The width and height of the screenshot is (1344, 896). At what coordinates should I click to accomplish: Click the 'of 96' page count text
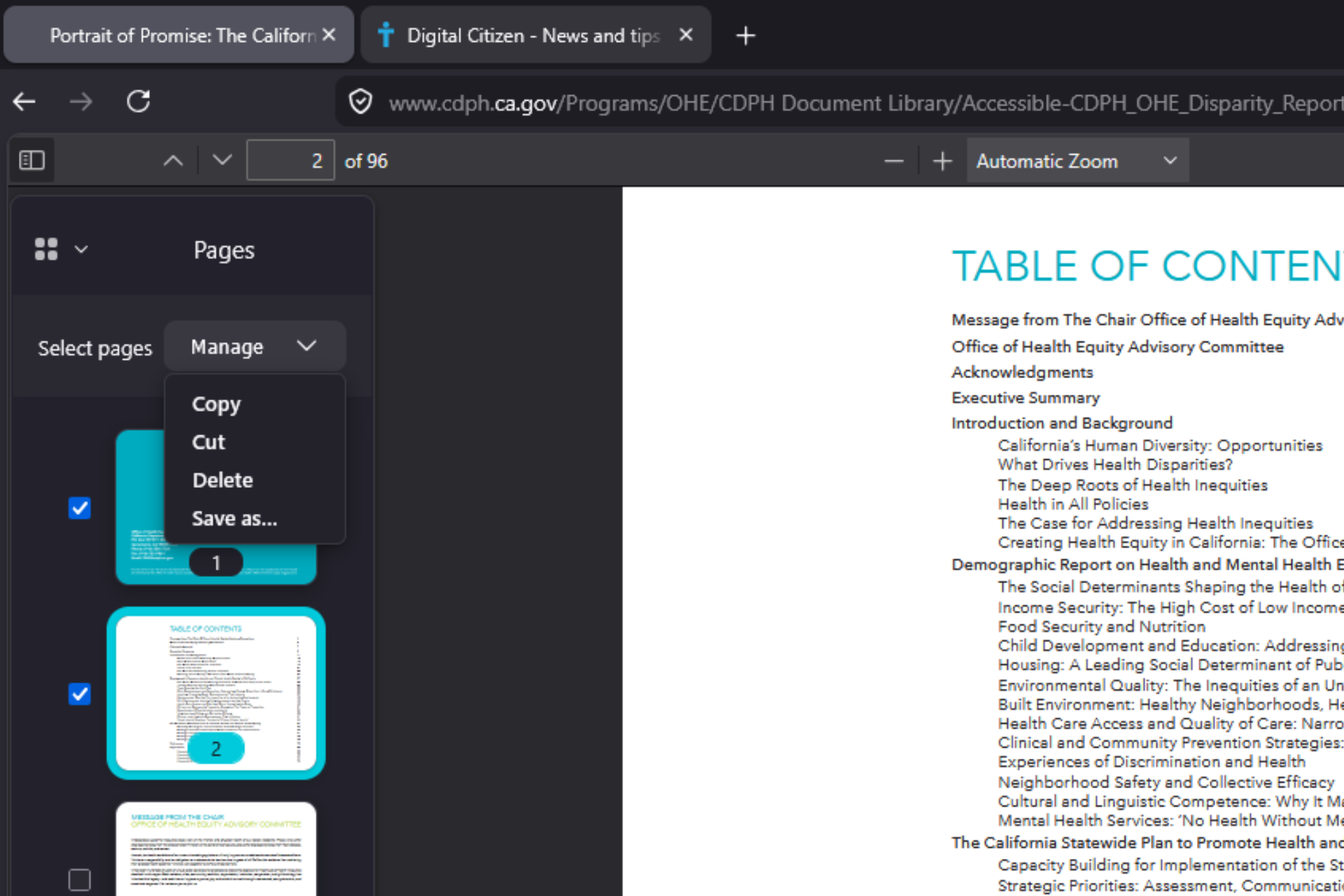tap(365, 161)
